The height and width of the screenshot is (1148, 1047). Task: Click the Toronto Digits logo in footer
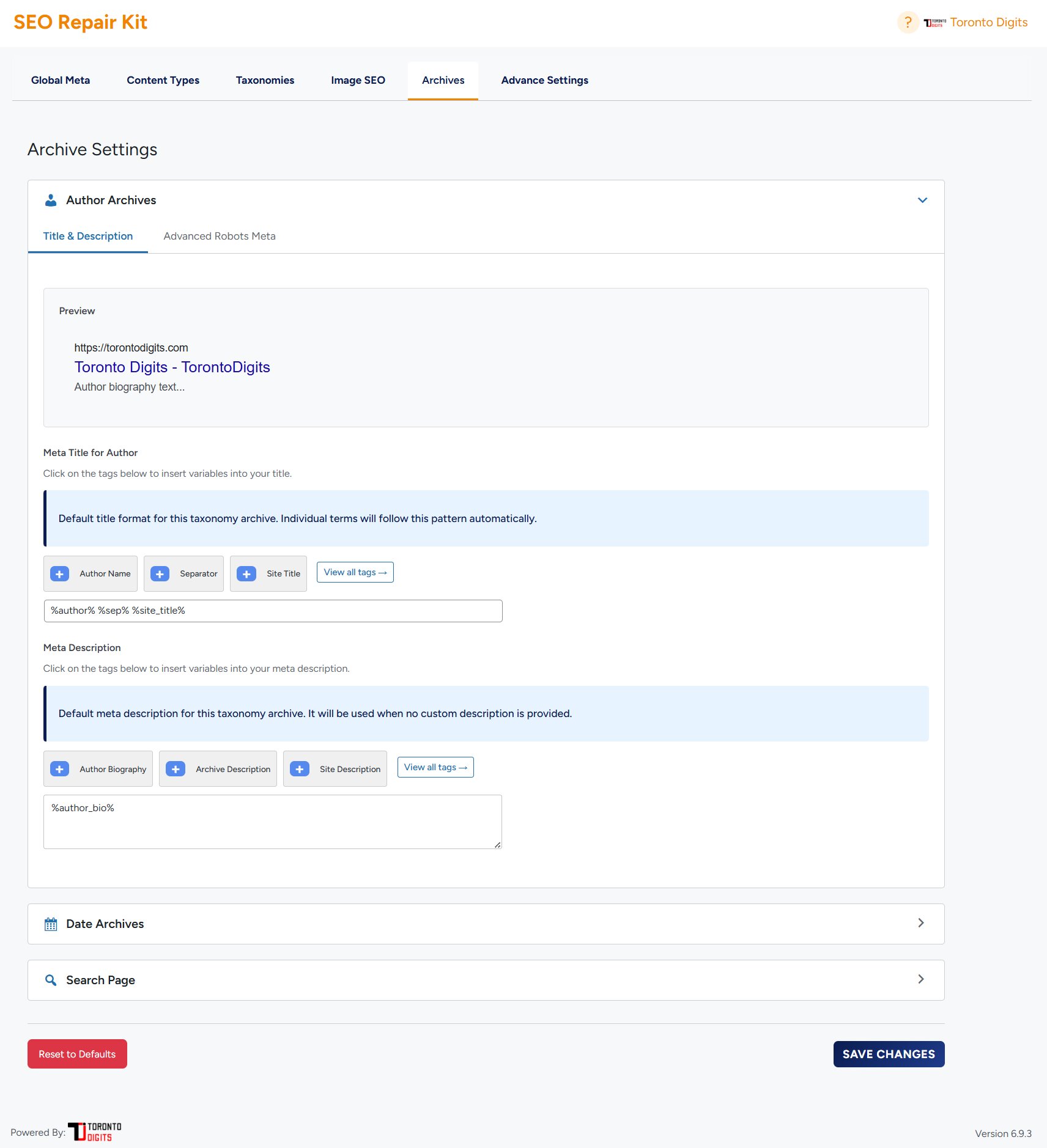[95, 1131]
